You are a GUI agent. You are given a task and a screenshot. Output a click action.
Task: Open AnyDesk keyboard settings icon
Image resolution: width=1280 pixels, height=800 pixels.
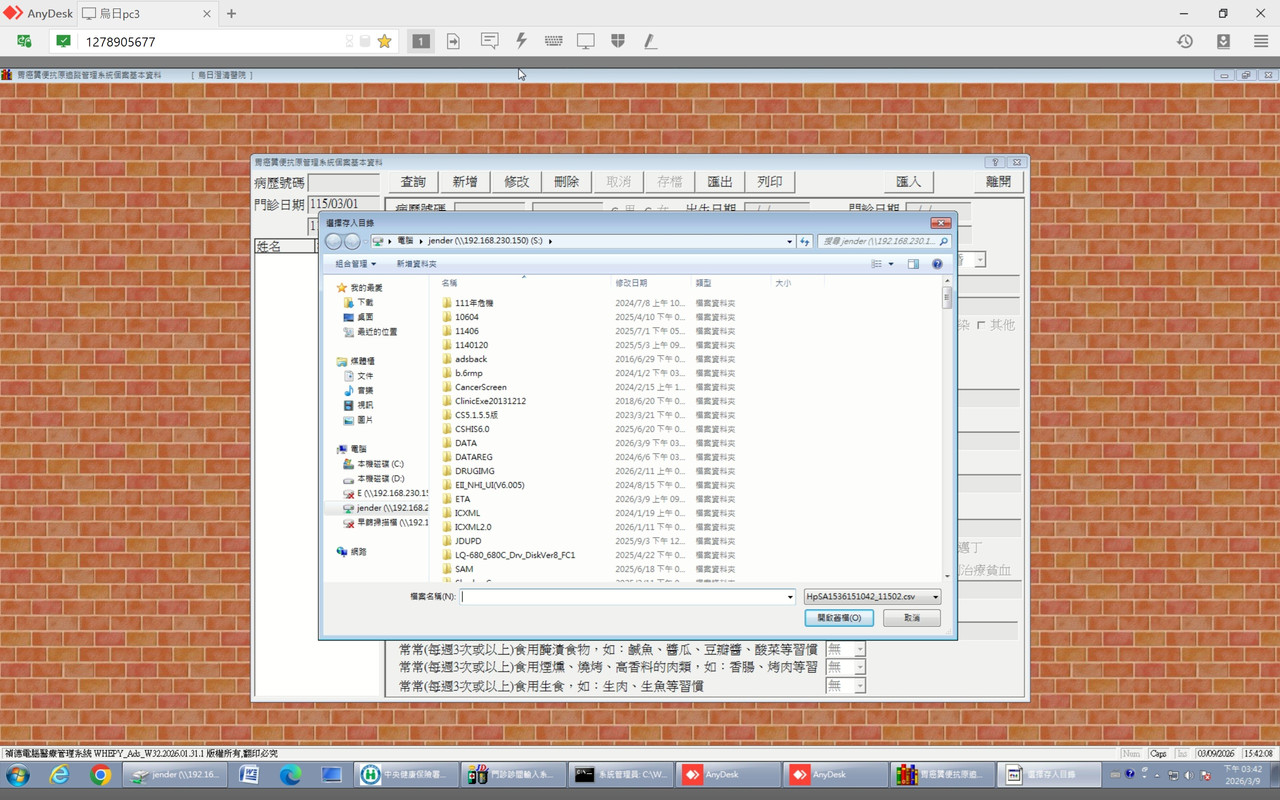pos(553,41)
